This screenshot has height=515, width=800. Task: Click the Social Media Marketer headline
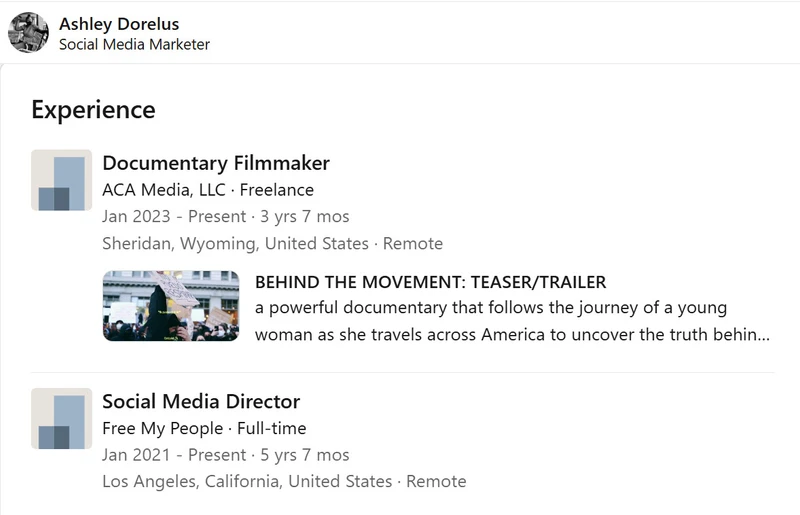[134, 44]
